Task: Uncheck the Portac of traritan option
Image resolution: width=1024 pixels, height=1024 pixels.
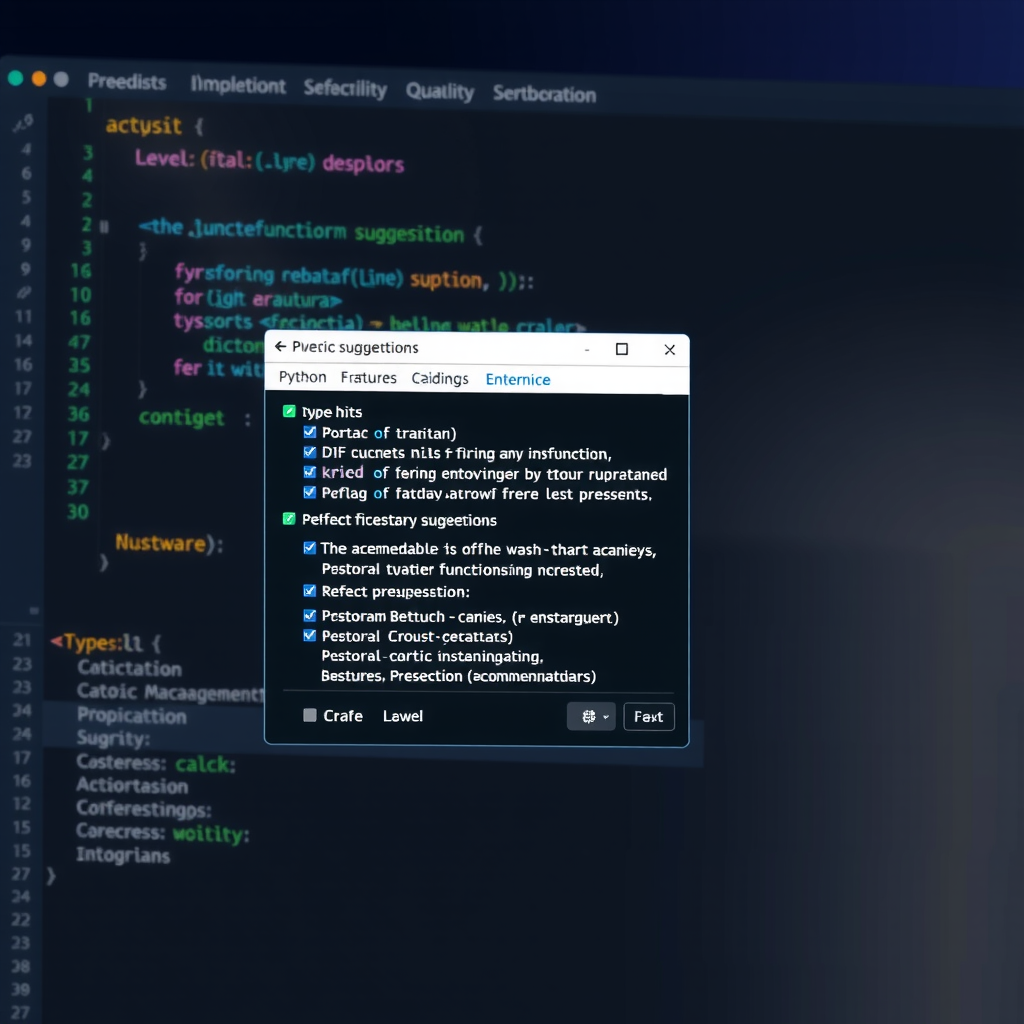Action: tap(309, 433)
